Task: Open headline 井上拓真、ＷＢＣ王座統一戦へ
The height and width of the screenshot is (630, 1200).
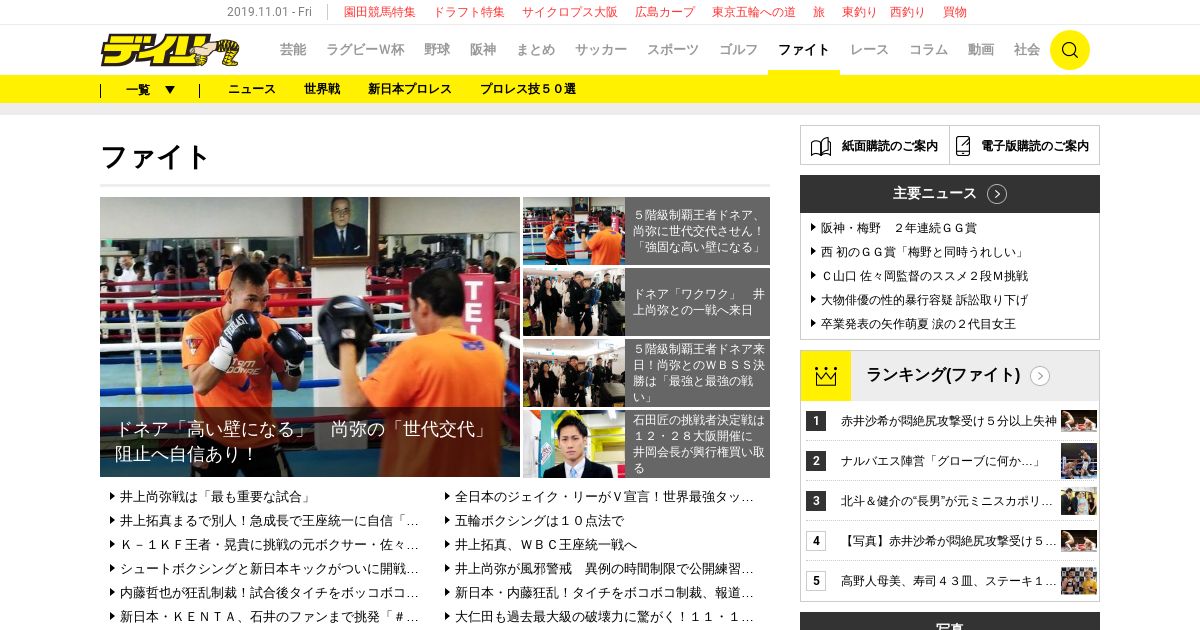Action: pos(546,544)
